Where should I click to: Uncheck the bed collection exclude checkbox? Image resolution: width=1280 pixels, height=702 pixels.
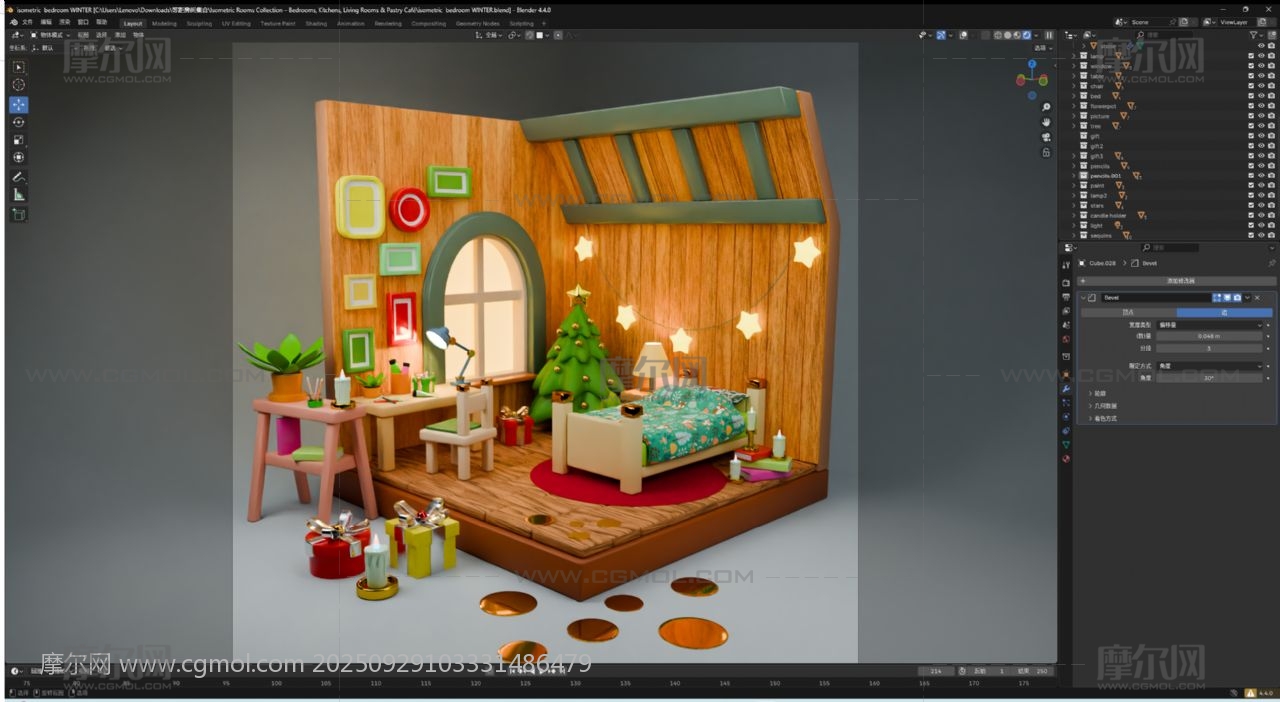(1250, 96)
